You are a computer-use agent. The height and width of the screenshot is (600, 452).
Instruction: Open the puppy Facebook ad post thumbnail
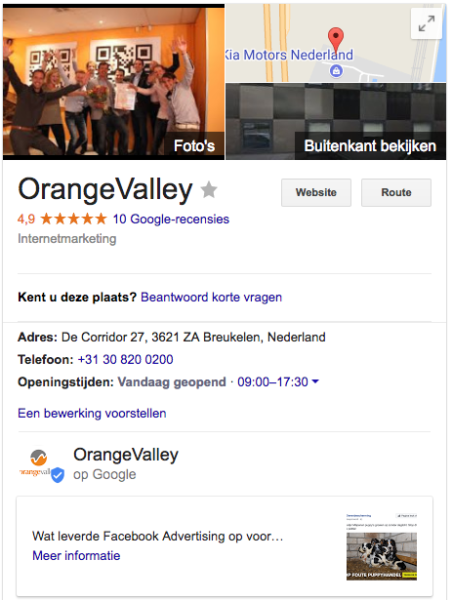pos(382,547)
